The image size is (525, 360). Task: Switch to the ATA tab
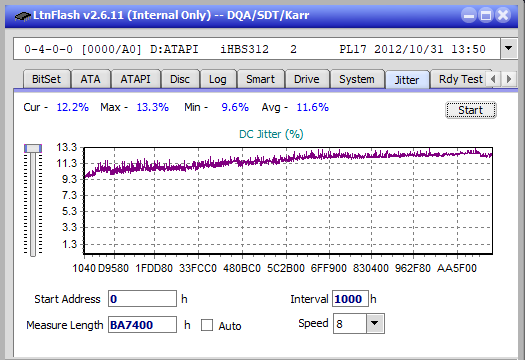(90, 79)
